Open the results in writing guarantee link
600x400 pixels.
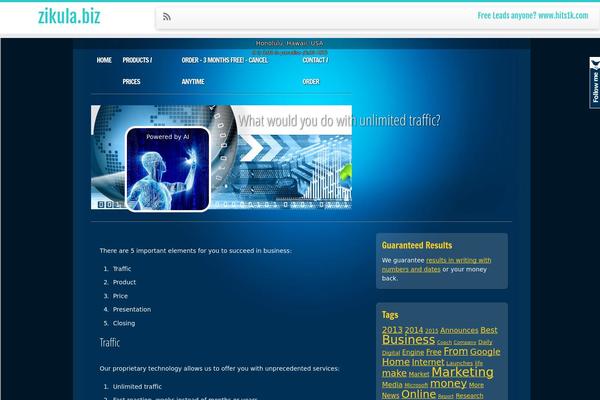pyautogui.click(x=436, y=264)
